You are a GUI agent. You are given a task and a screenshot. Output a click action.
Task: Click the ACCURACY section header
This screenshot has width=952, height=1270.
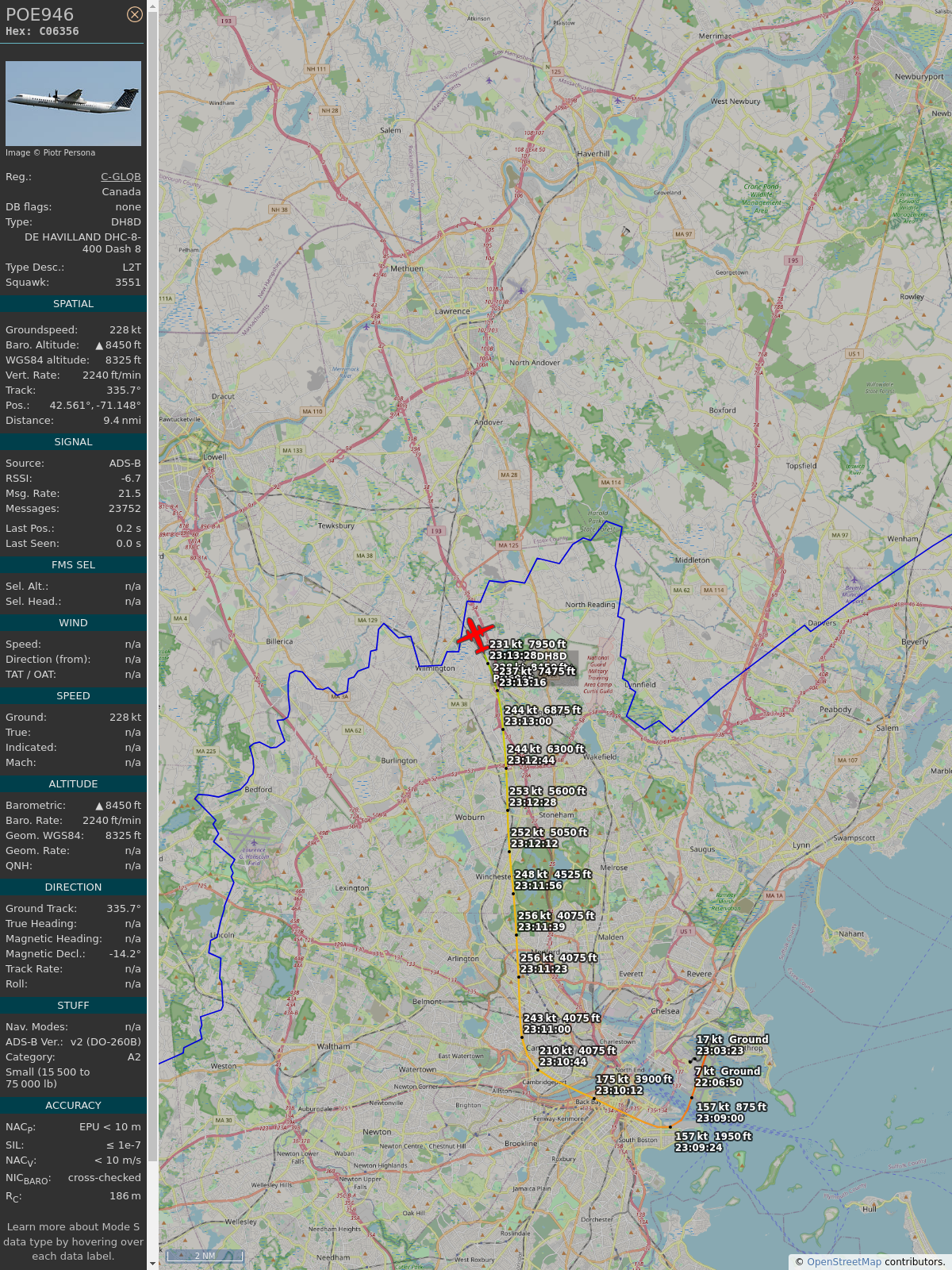click(73, 1106)
